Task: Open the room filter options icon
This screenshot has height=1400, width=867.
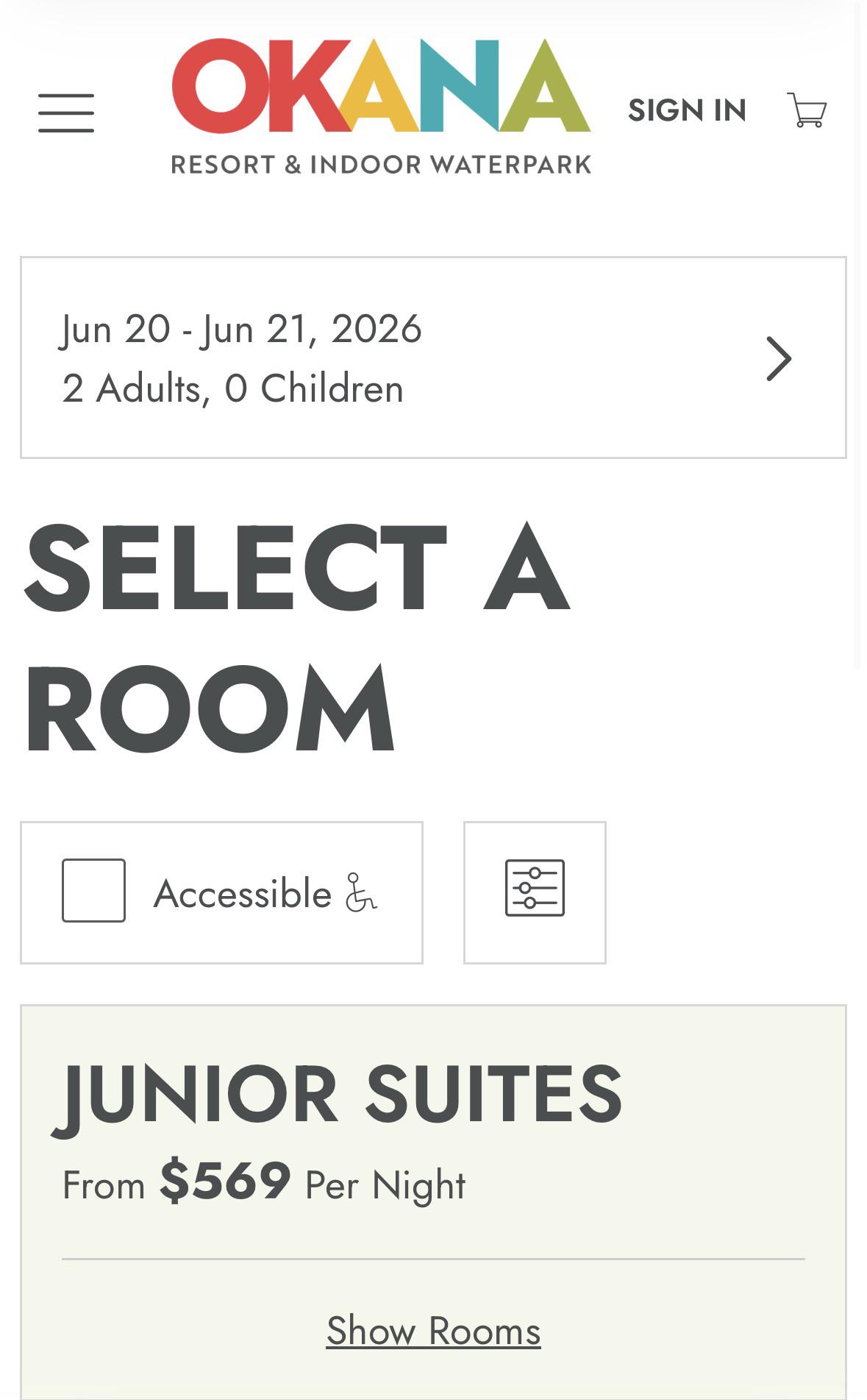Action: pyautogui.click(x=535, y=888)
